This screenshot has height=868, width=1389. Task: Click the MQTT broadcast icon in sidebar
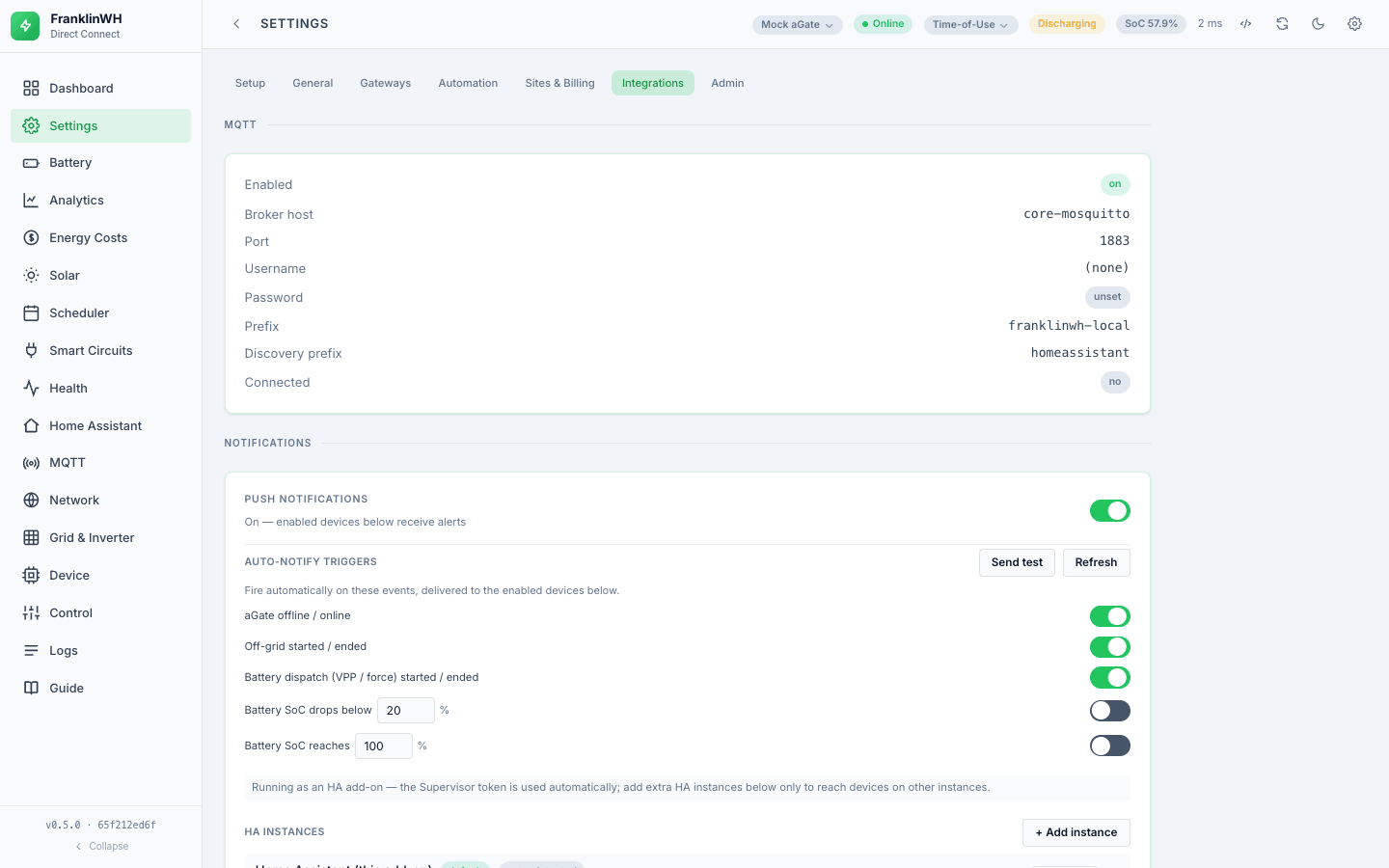[x=31, y=463]
